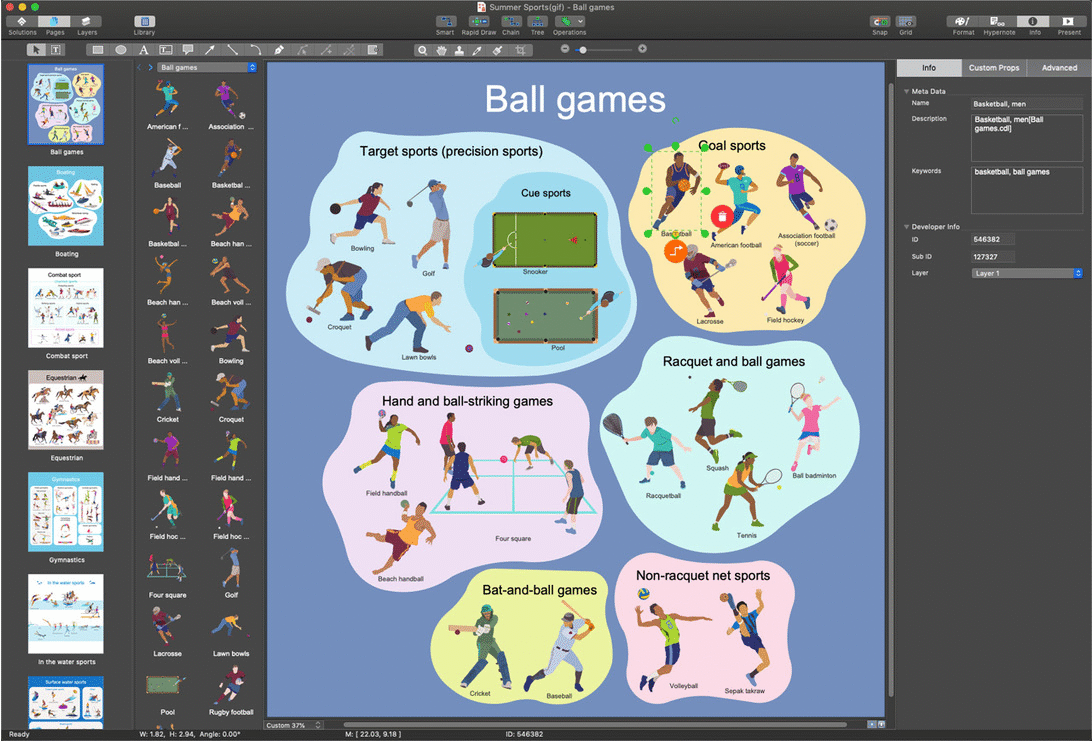Pick the rectangle shape tool

click(x=98, y=49)
